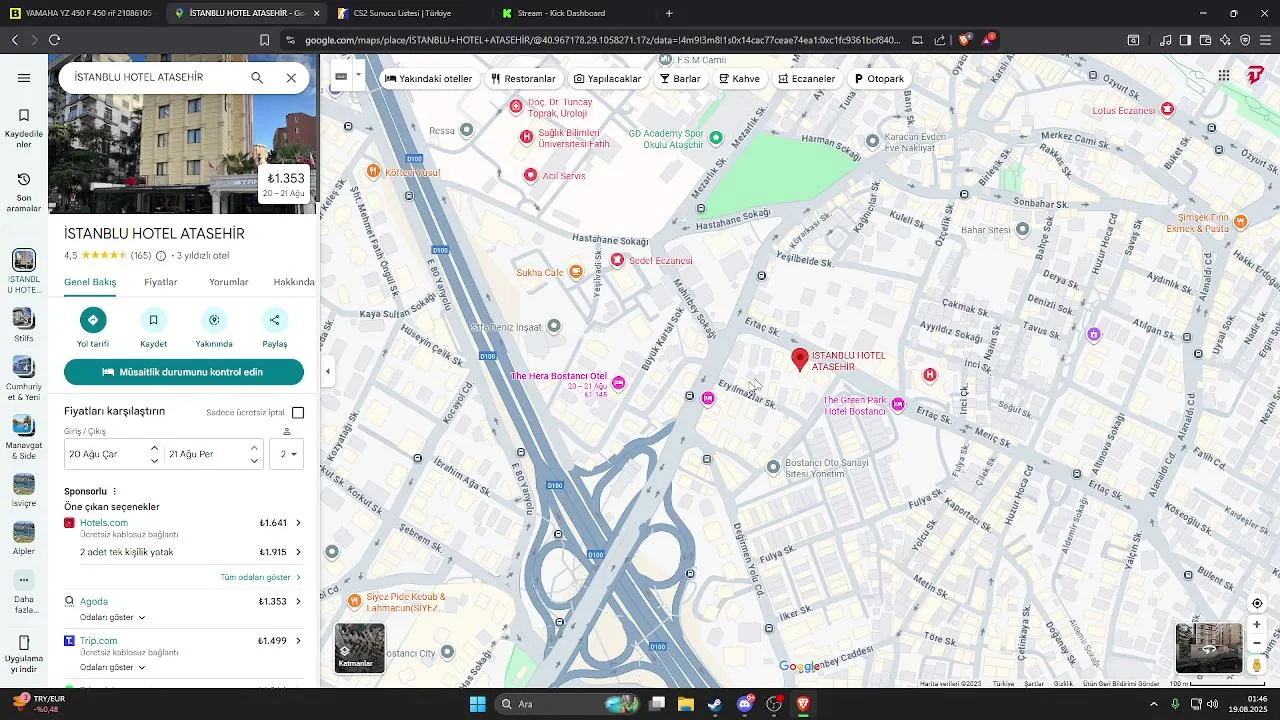This screenshot has height=720, width=1280.
Task: Open the Trip.com ₺1.499 offer
Action: coord(184,641)
